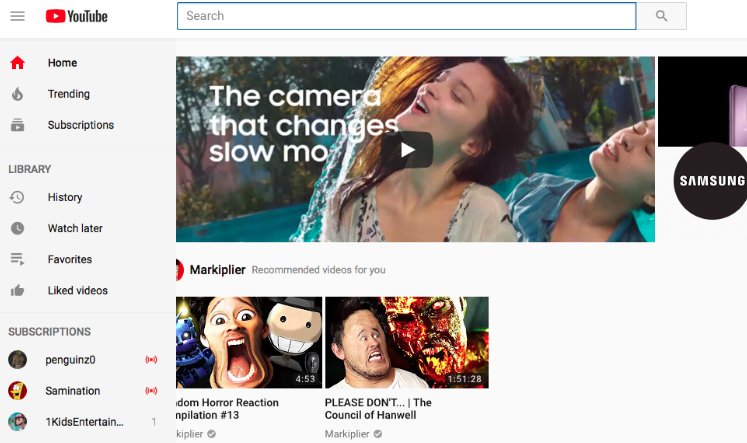The width and height of the screenshot is (747, 443).
Task: Open PLEASE DON'T Council of Hanwell thumbnail
Action: [x=407, y=342]
